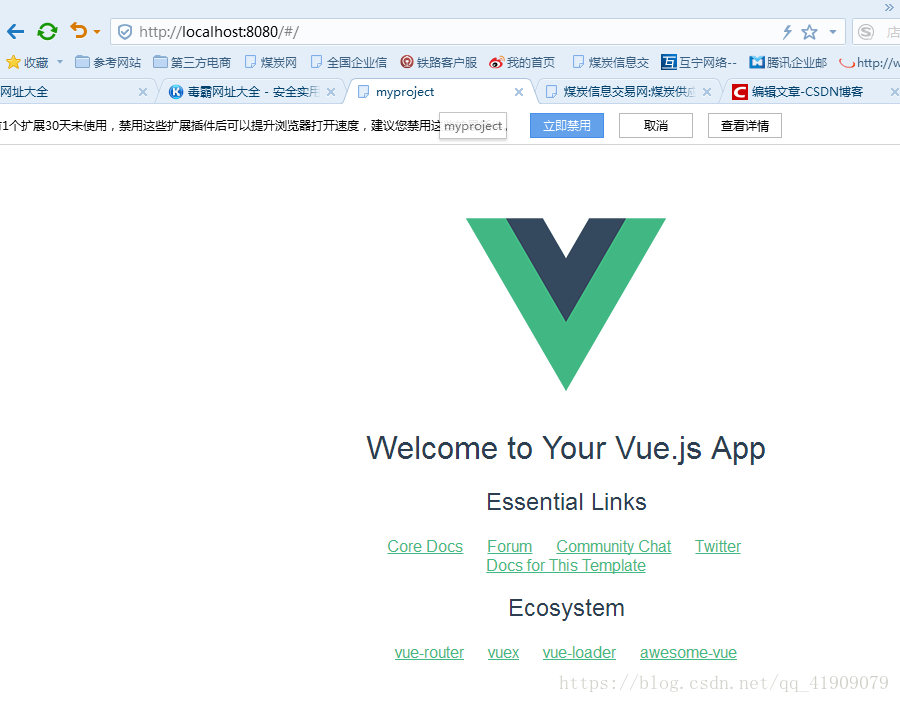
Task: Open the 第三方电商 bookmark folder
Action: (x=192, y=62)
